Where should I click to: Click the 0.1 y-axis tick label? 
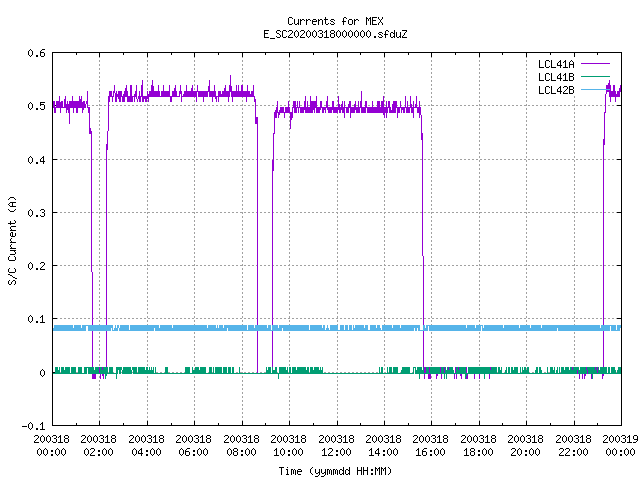pos(37,319)
